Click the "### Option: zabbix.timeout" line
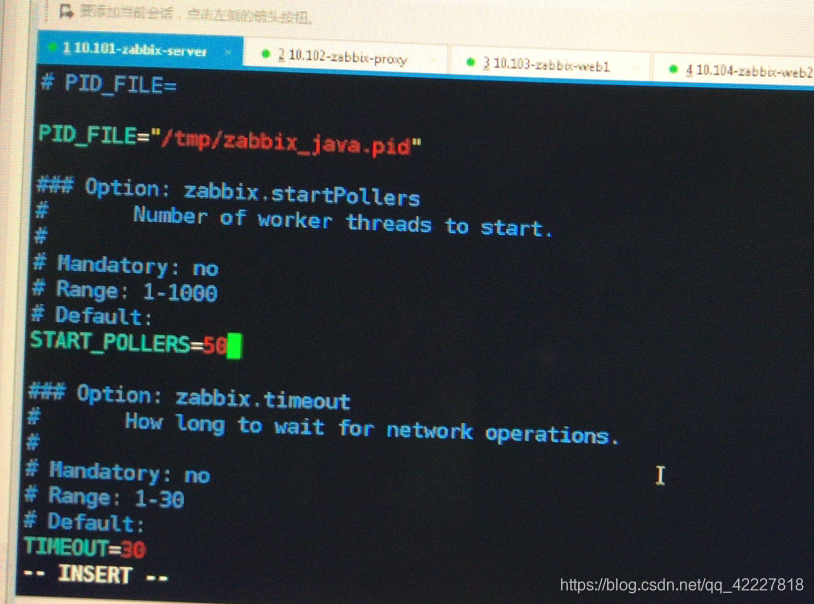The width and height of the screenshot is (814, 604). pos(190,397)
